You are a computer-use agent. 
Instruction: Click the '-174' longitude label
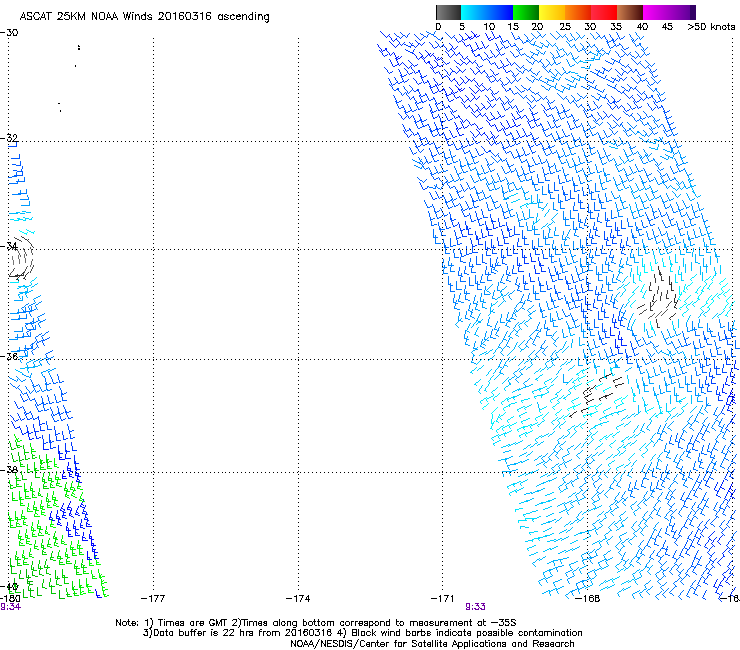click(x=298, y=599)
